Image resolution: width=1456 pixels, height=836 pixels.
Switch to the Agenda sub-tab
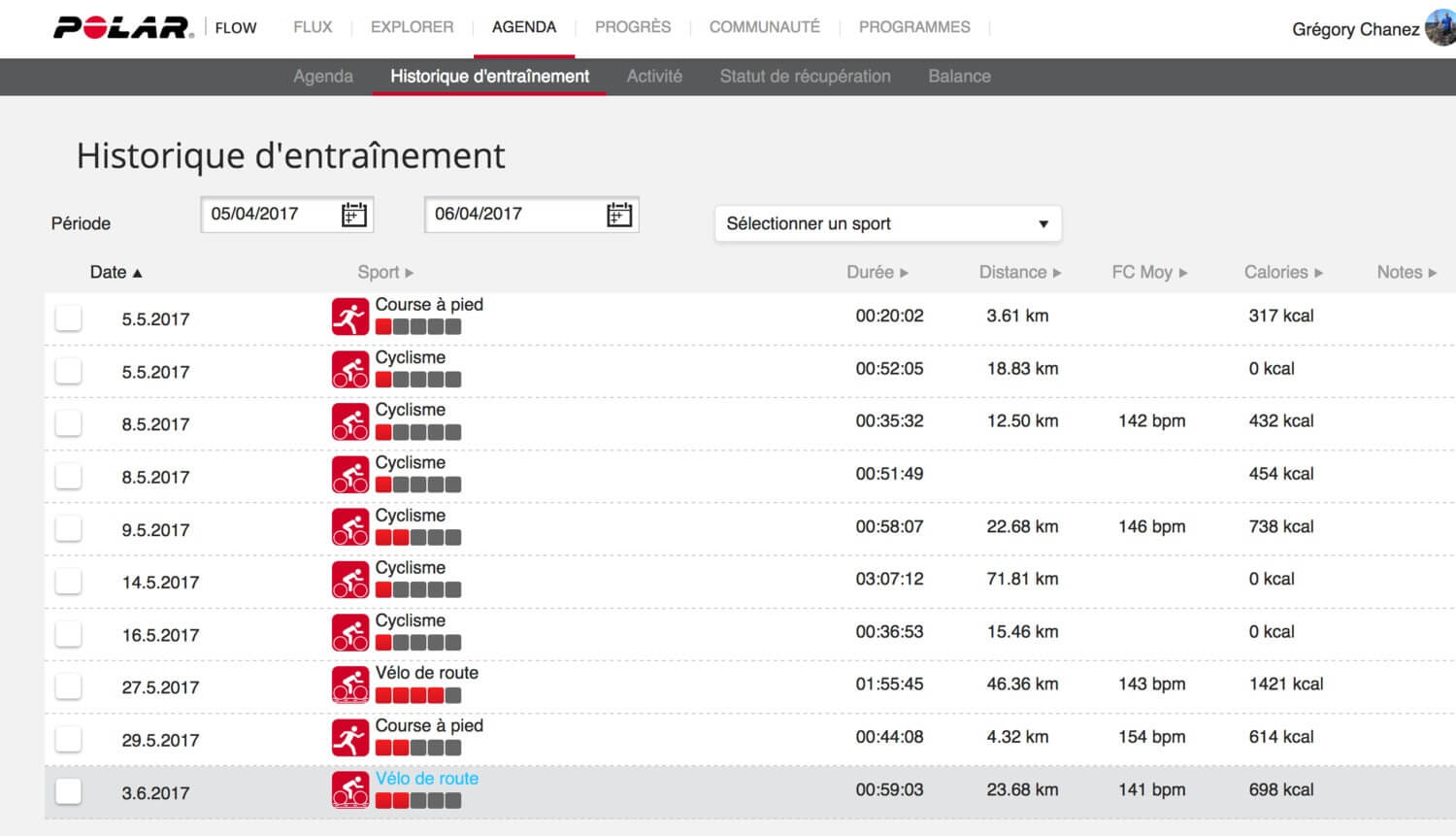click(x=323, y=77)
